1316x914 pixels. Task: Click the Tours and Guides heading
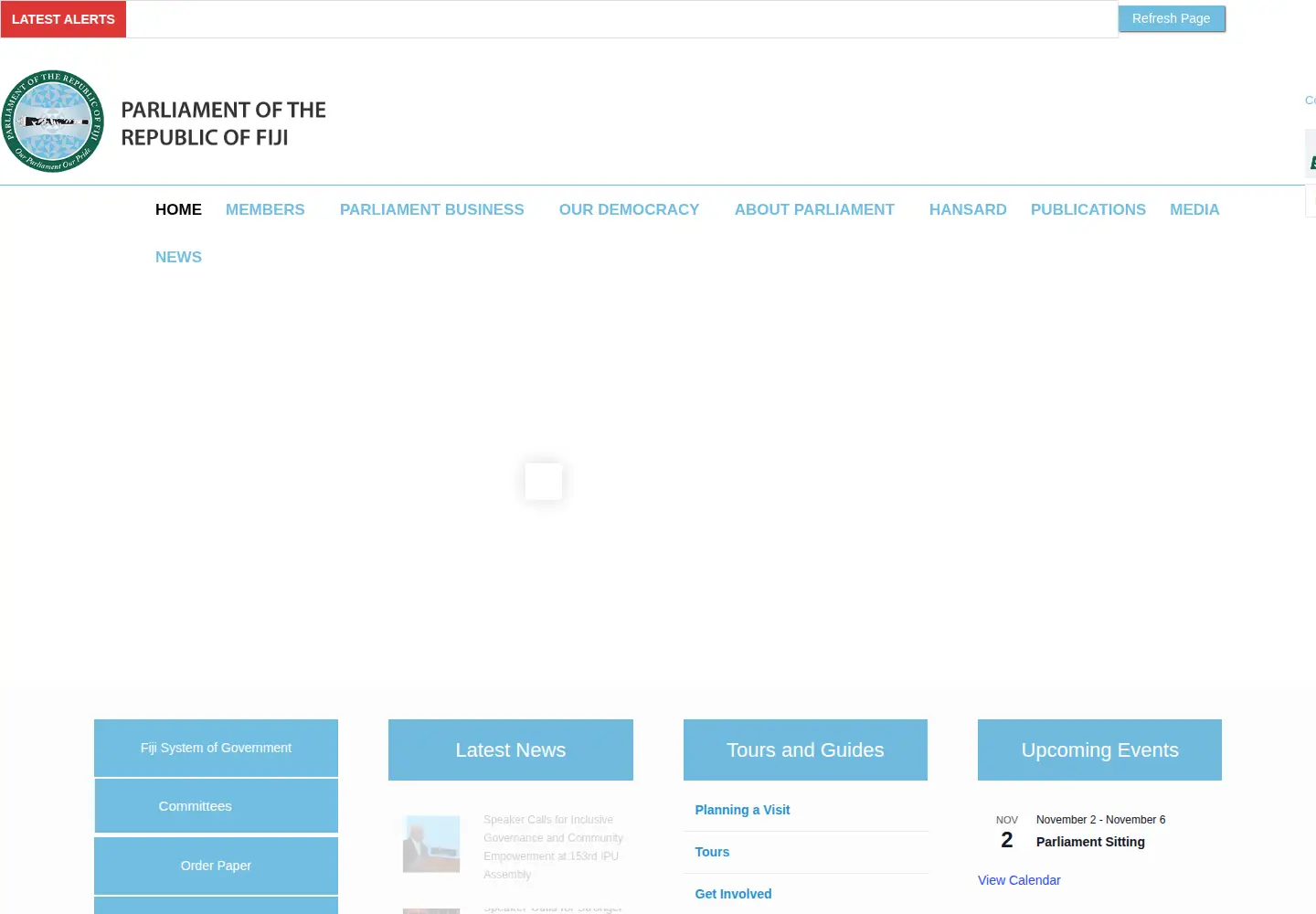805,749
